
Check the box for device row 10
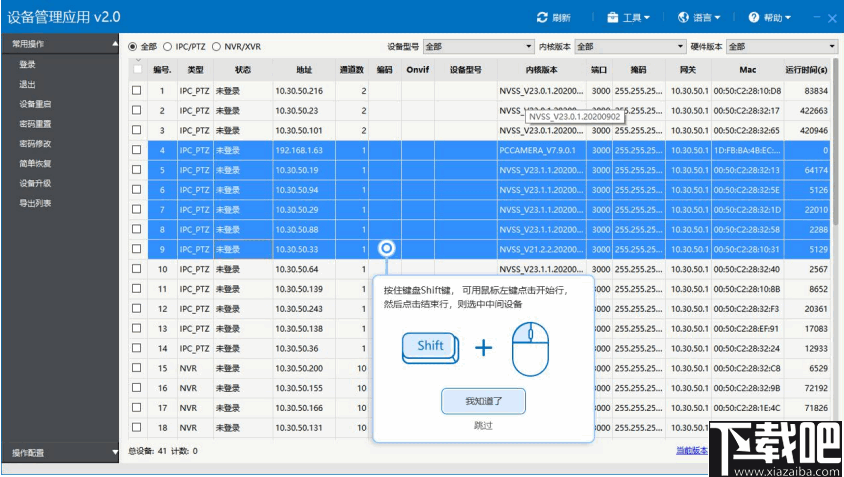tap(137, 269)
